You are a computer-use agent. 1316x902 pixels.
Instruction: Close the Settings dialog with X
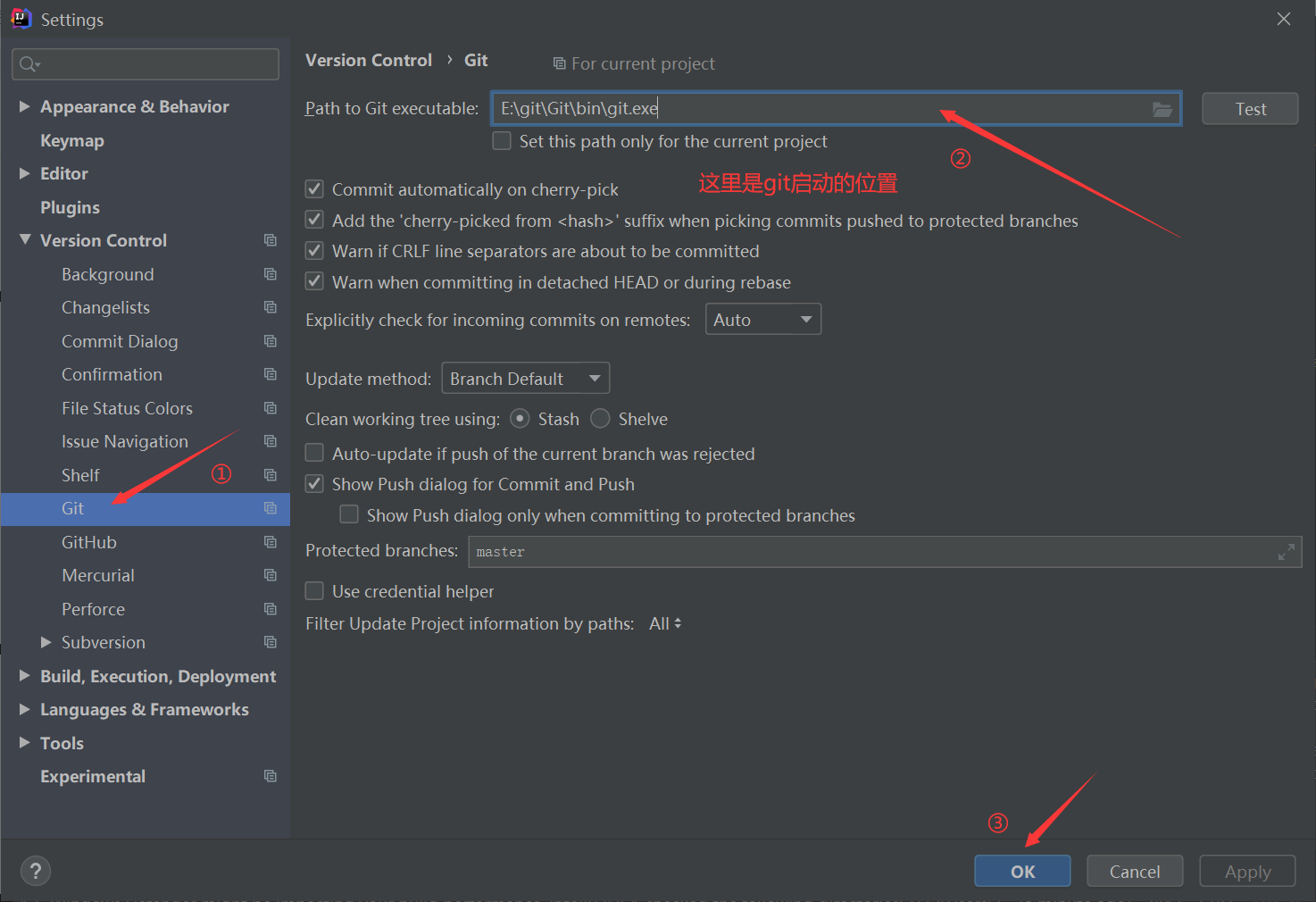click(x=1284, y=19)
